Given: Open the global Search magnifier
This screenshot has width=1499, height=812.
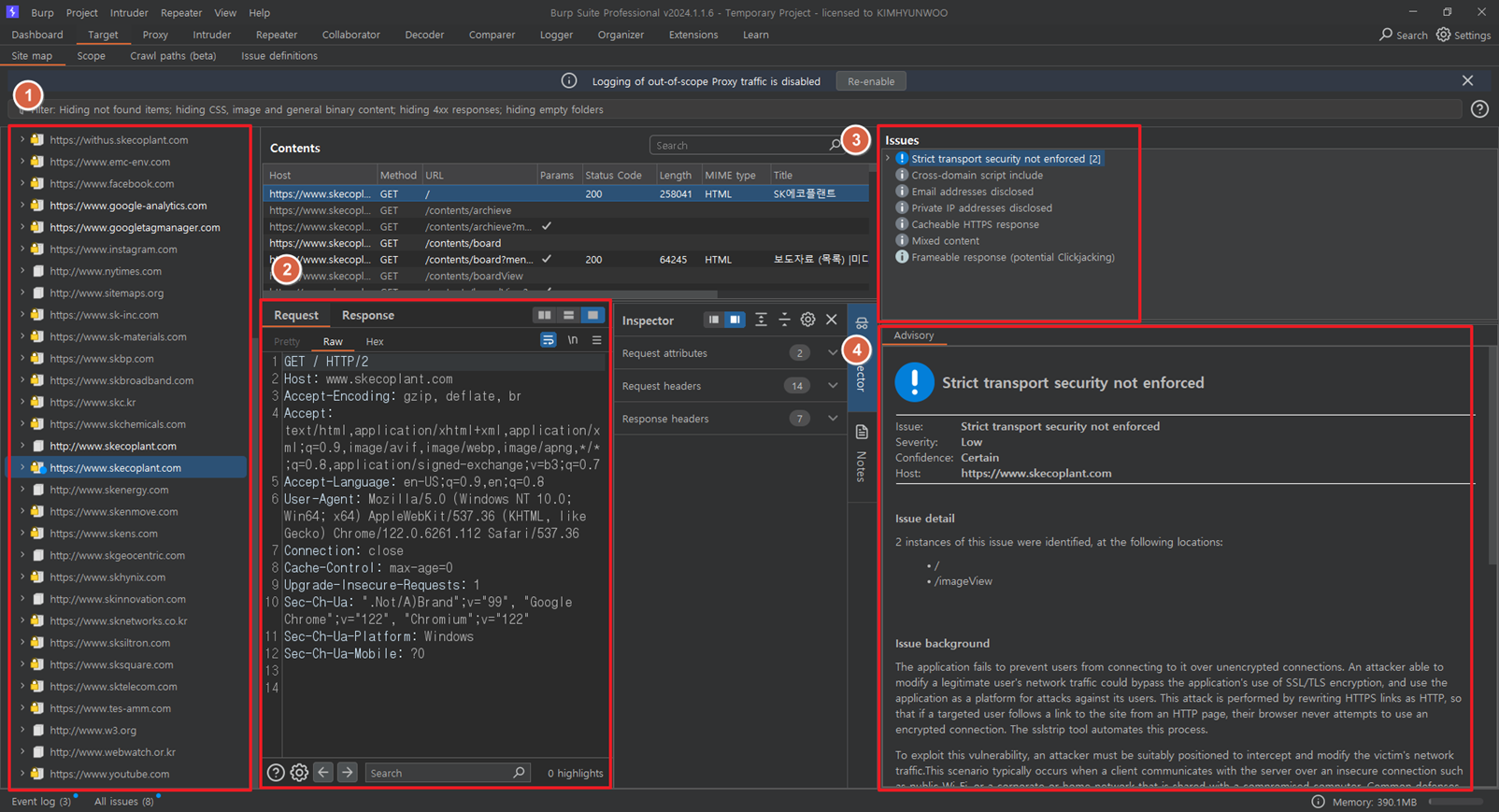Looking at the screenshot, I should tap(1386, 35).
